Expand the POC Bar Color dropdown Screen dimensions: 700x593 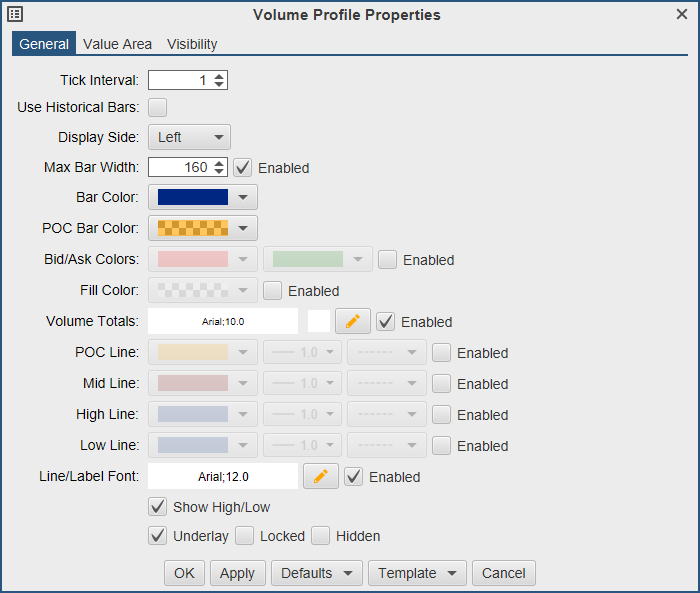tap(203, 228)
